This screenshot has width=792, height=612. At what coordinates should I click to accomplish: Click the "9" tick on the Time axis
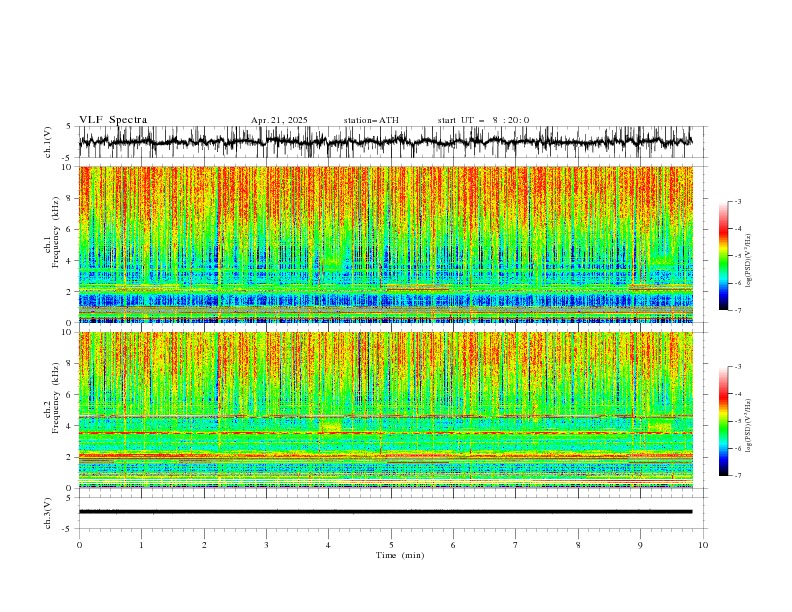coord(640,545)
